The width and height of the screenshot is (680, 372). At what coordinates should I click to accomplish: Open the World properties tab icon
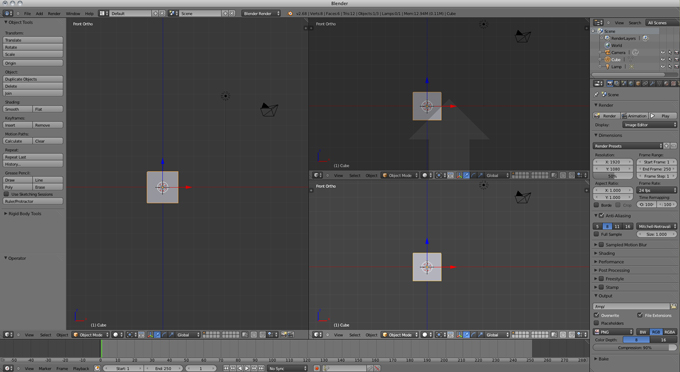tap(631, 83)
